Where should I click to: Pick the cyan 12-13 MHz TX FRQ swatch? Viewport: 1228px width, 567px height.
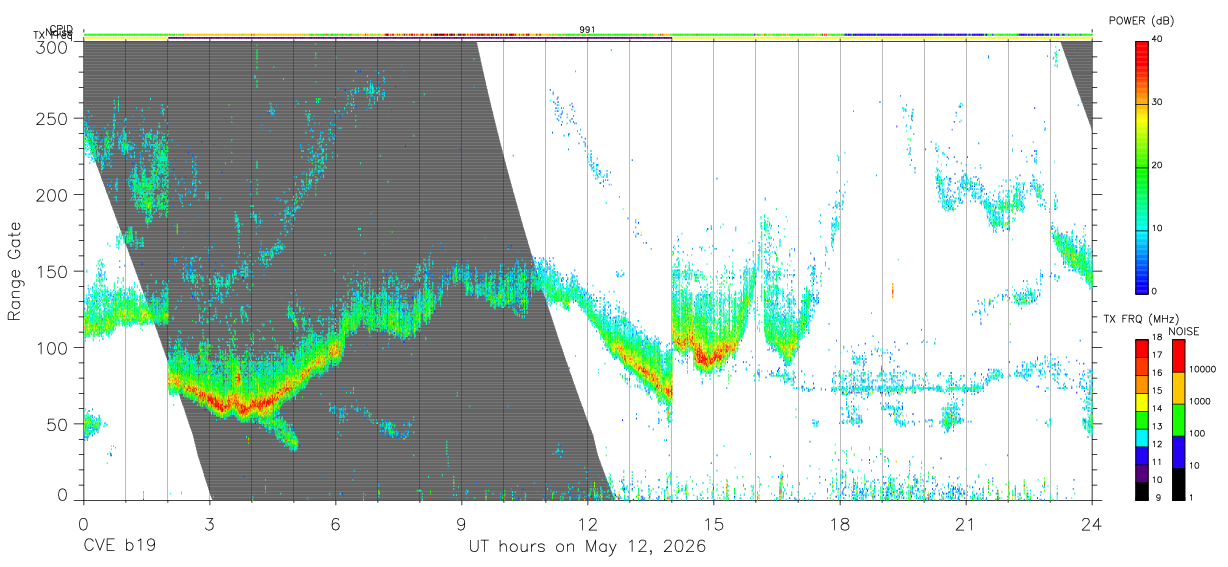click(x=1141, y=437)
